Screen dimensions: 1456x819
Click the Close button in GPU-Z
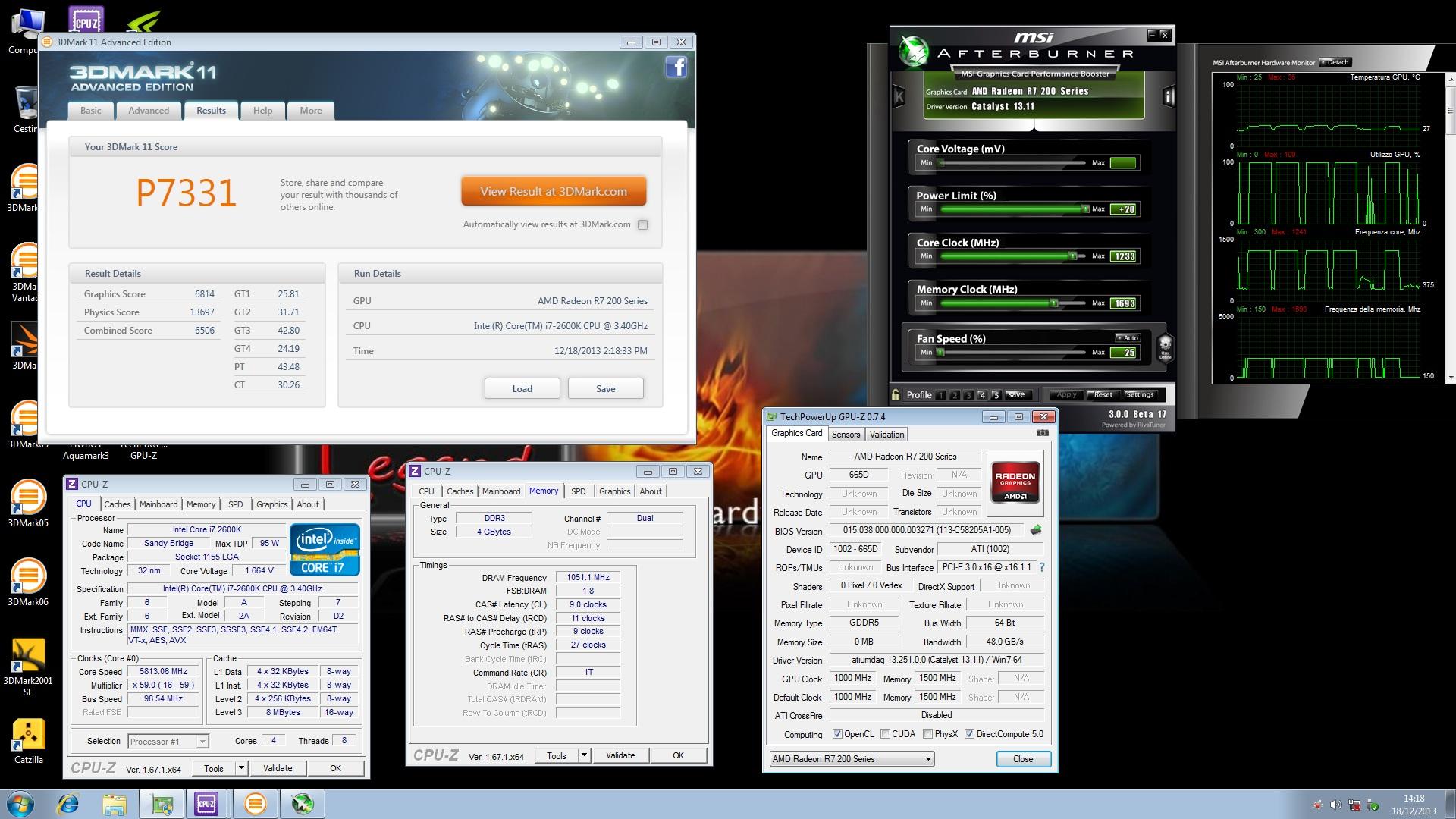1023,759
